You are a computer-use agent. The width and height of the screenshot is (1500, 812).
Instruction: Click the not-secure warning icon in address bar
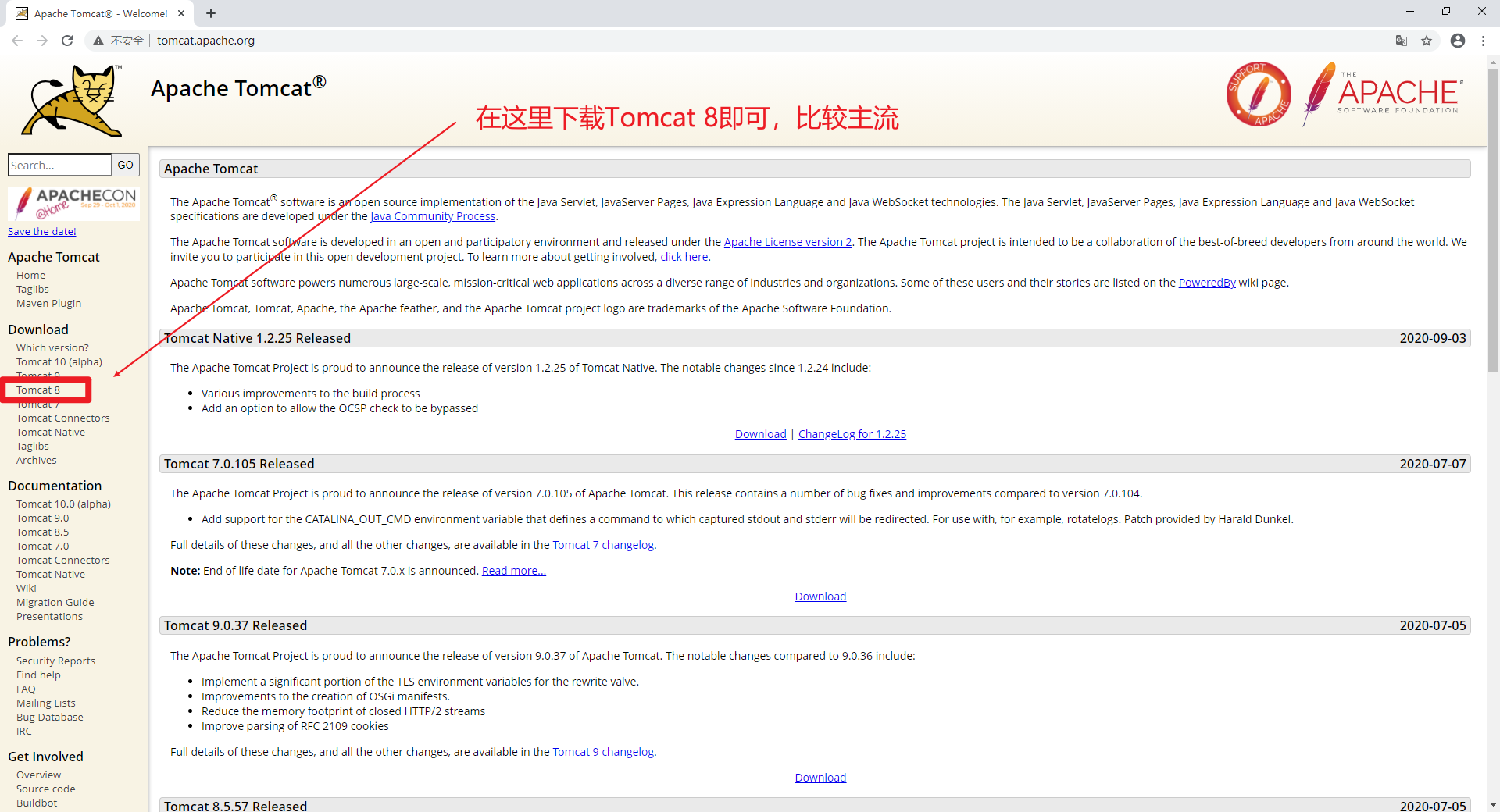[x=98, y=41]
